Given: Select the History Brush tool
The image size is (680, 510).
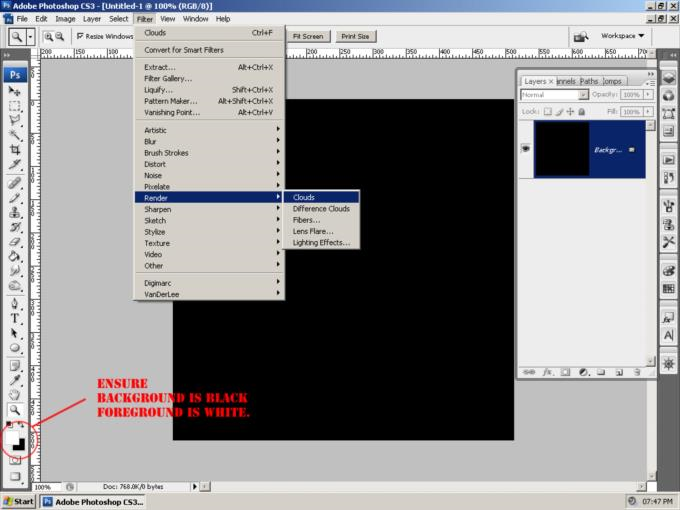Looking at the screenshot, I should (x=15, y=227).
